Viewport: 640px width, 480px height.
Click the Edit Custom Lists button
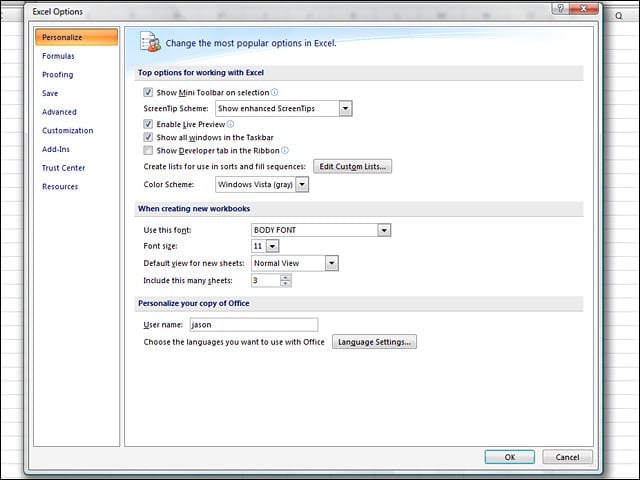coord(352,167)
